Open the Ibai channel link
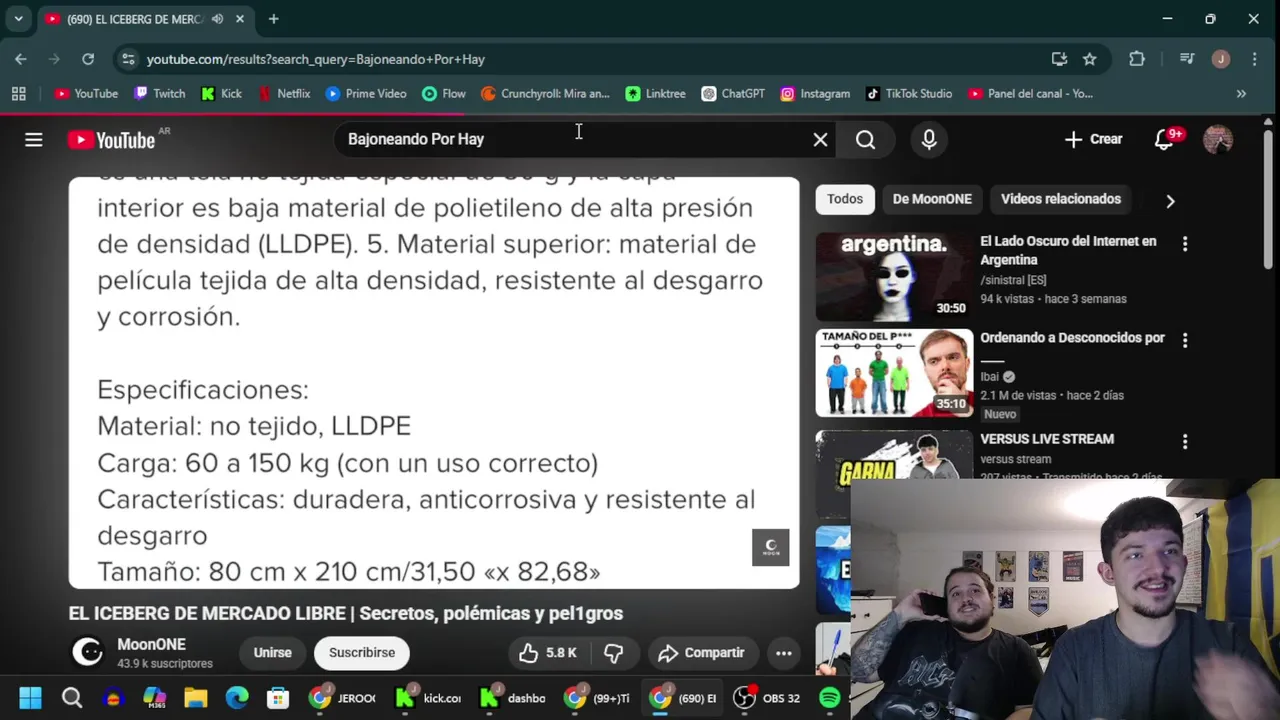Screen dimensions: 1280x720 coord(989,377)
